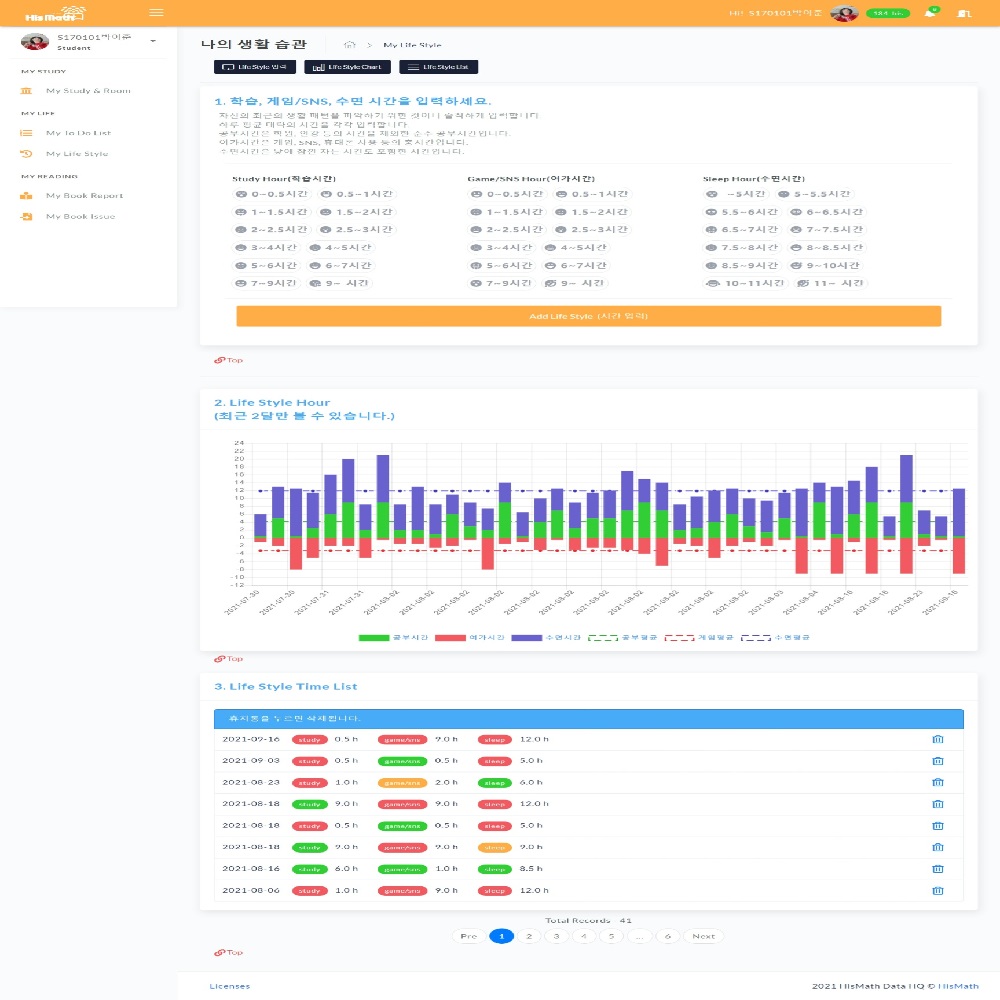Click the HisMath logo

tap(42, 13)
